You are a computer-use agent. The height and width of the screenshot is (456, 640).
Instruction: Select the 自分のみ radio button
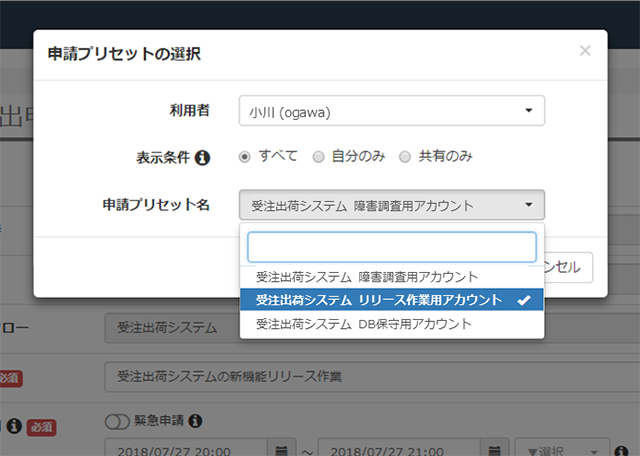318,157
